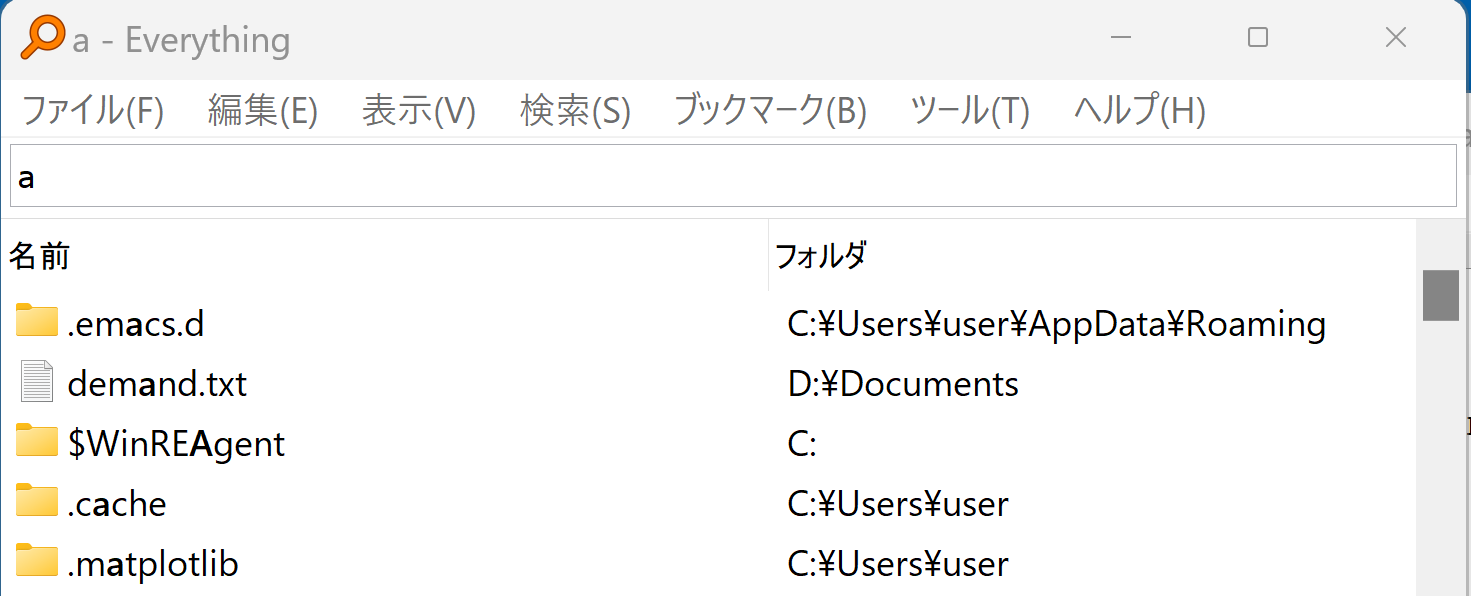The image size is (1471, 596).
Task: Open the 編集(E) menu
Action: (x=262, y=110)
